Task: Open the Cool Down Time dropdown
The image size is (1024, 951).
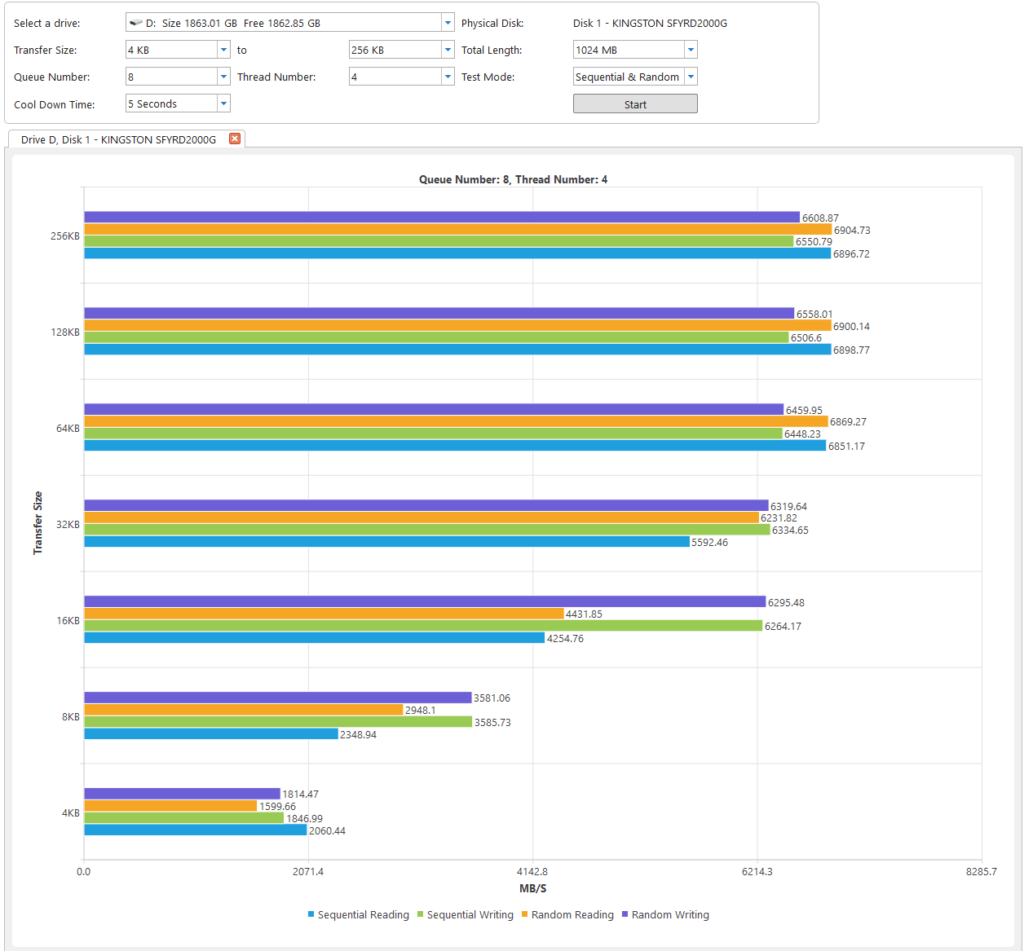Action: click(x=225, y=103)
